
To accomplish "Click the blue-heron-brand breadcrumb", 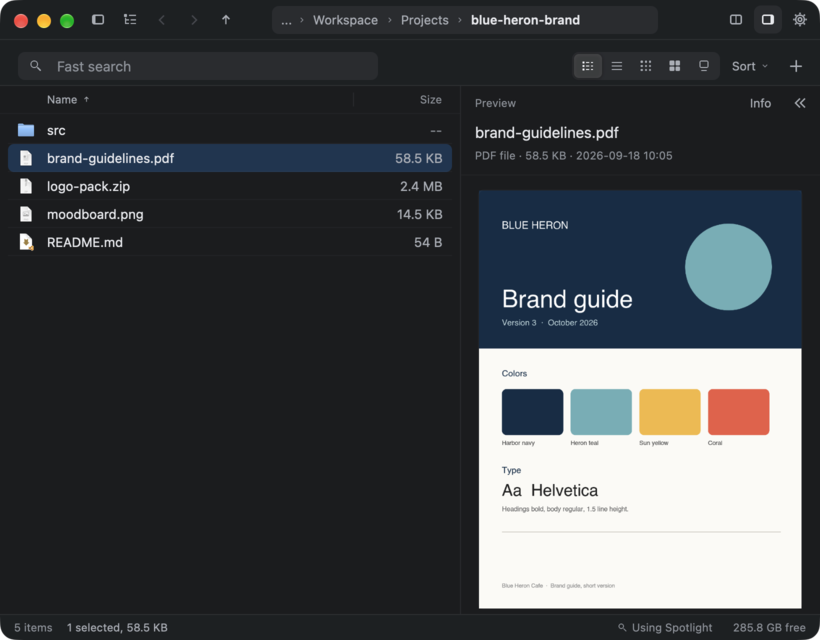I will tap(525, 20).
